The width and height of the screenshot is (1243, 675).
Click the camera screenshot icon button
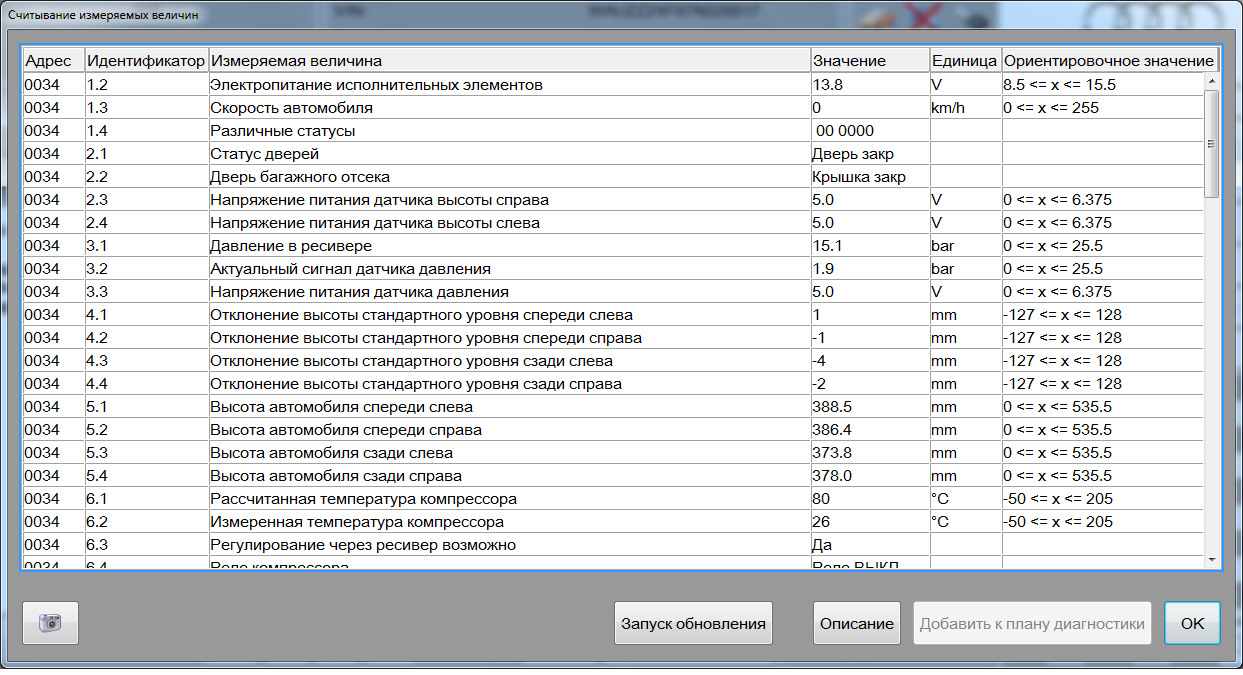pos(50,623)
